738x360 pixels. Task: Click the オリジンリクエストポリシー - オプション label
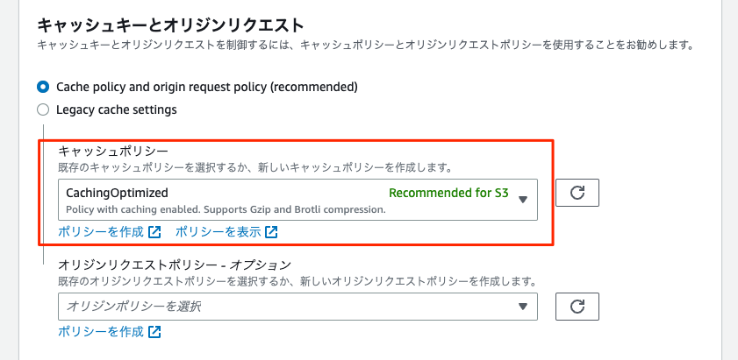click(175, 265)
